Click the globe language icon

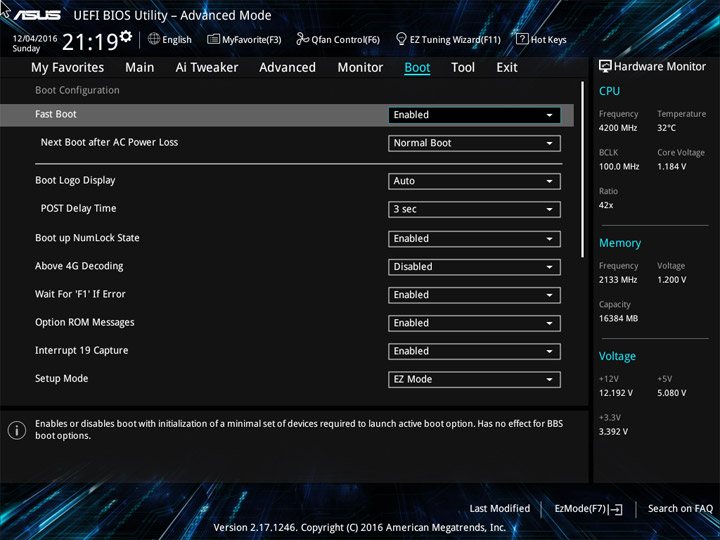coord(154,39)
